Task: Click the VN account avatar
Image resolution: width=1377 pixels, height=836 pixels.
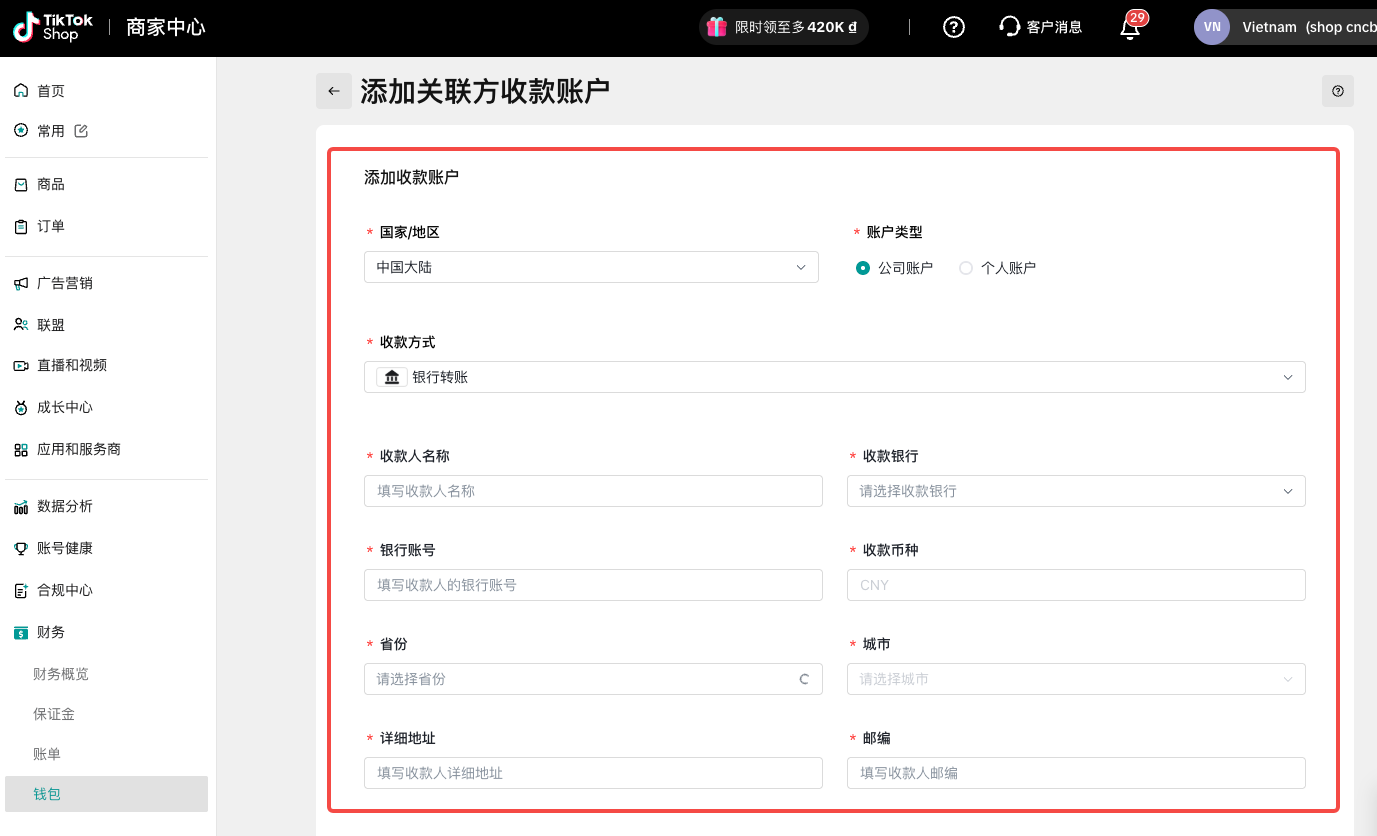Action: 1212,27
